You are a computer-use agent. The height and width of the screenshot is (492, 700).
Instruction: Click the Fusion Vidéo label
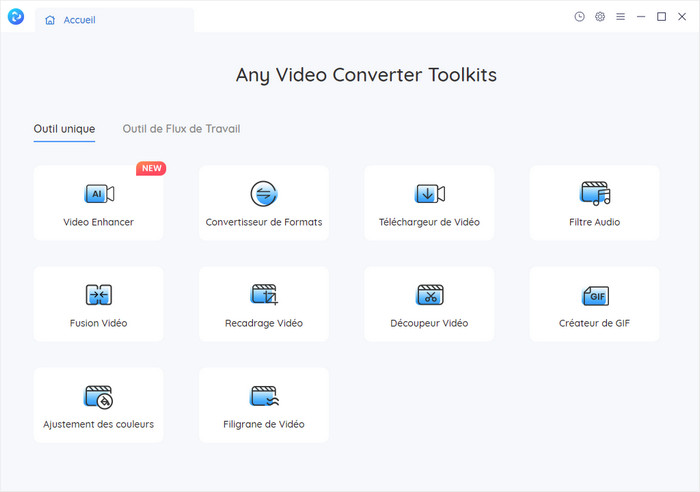tap(98, 323)
